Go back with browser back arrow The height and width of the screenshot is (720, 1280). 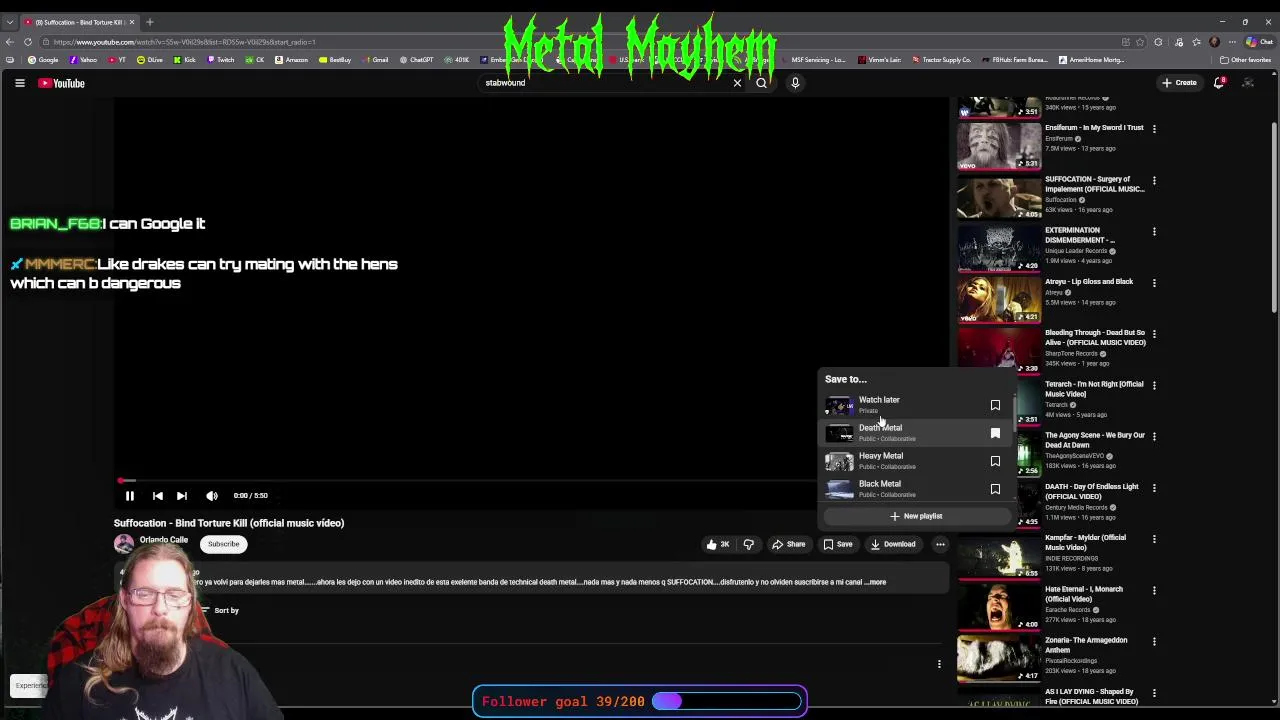tap(10, 42)
